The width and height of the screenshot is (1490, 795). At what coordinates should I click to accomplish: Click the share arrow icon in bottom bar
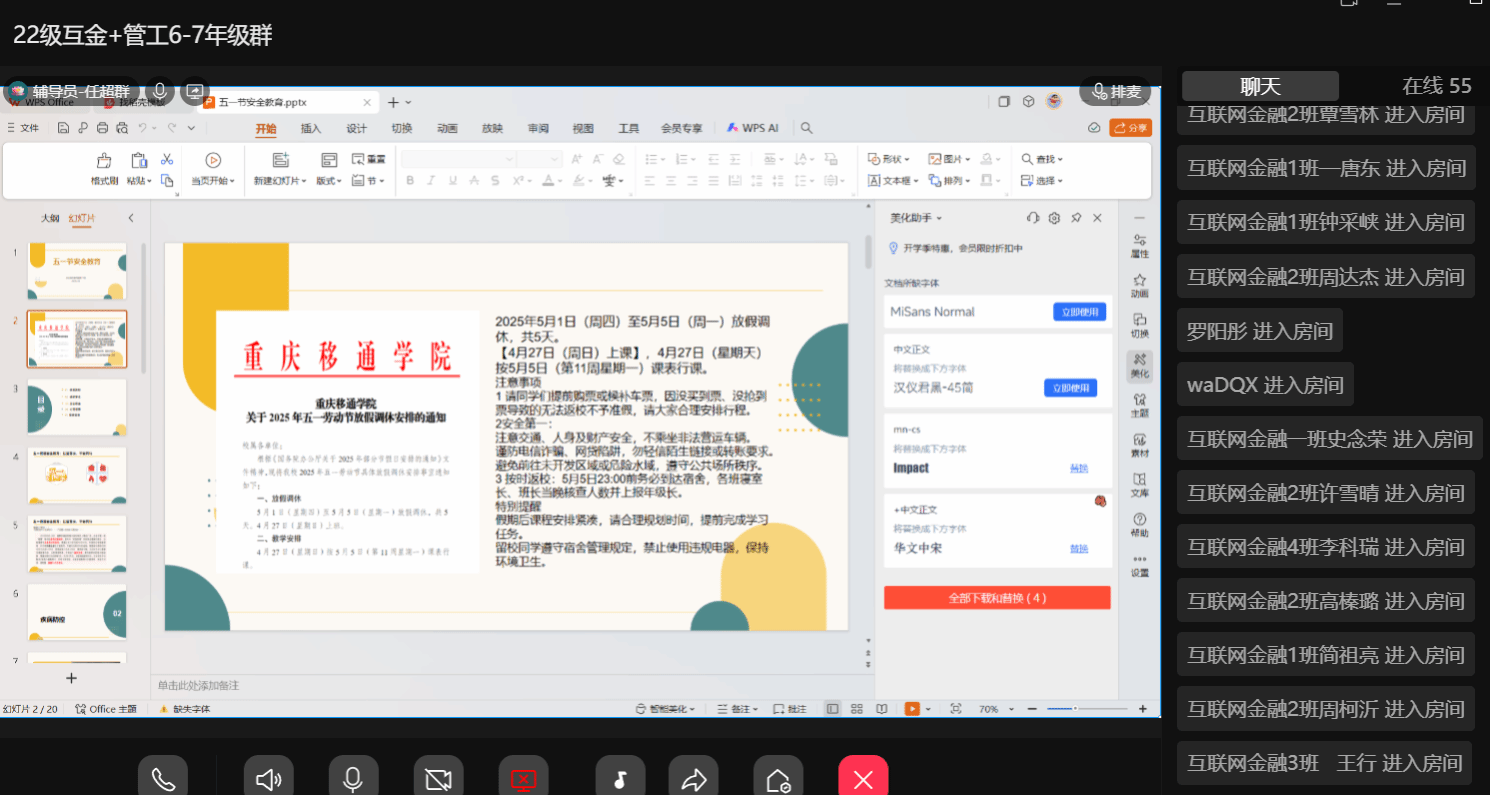694,779
